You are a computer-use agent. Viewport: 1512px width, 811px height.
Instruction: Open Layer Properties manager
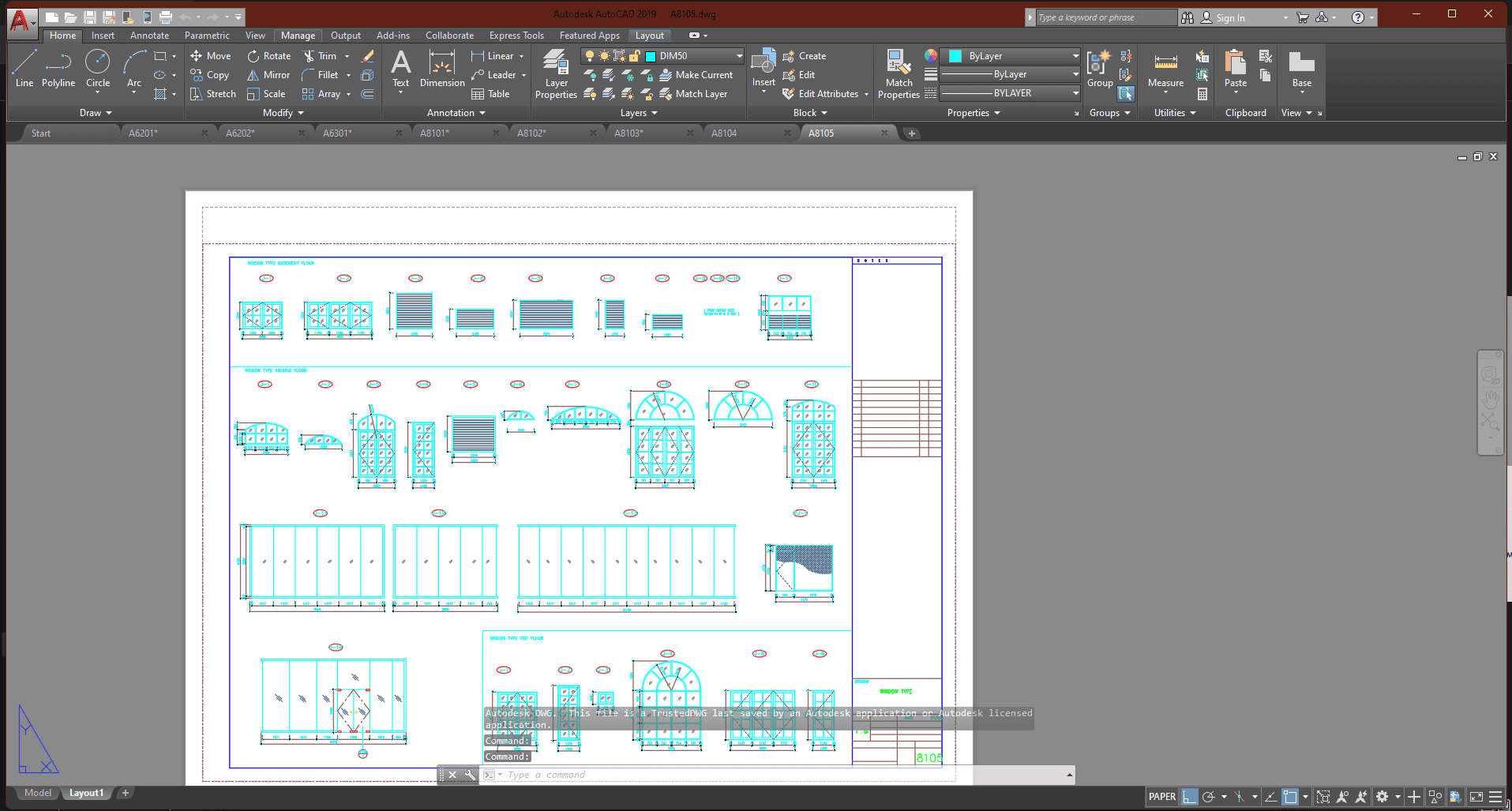pos(556,73)
